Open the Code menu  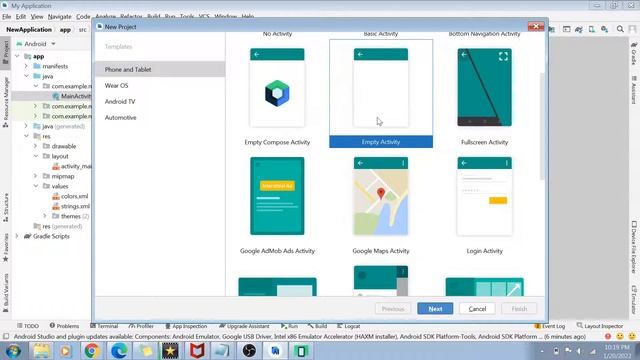click(83, 17)
